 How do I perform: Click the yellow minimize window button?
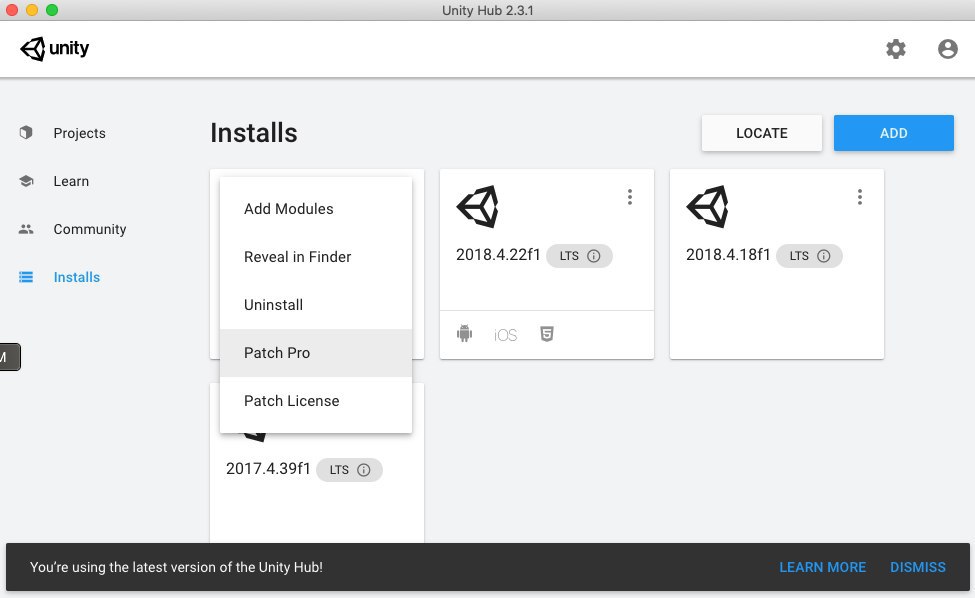click(32, 10)
